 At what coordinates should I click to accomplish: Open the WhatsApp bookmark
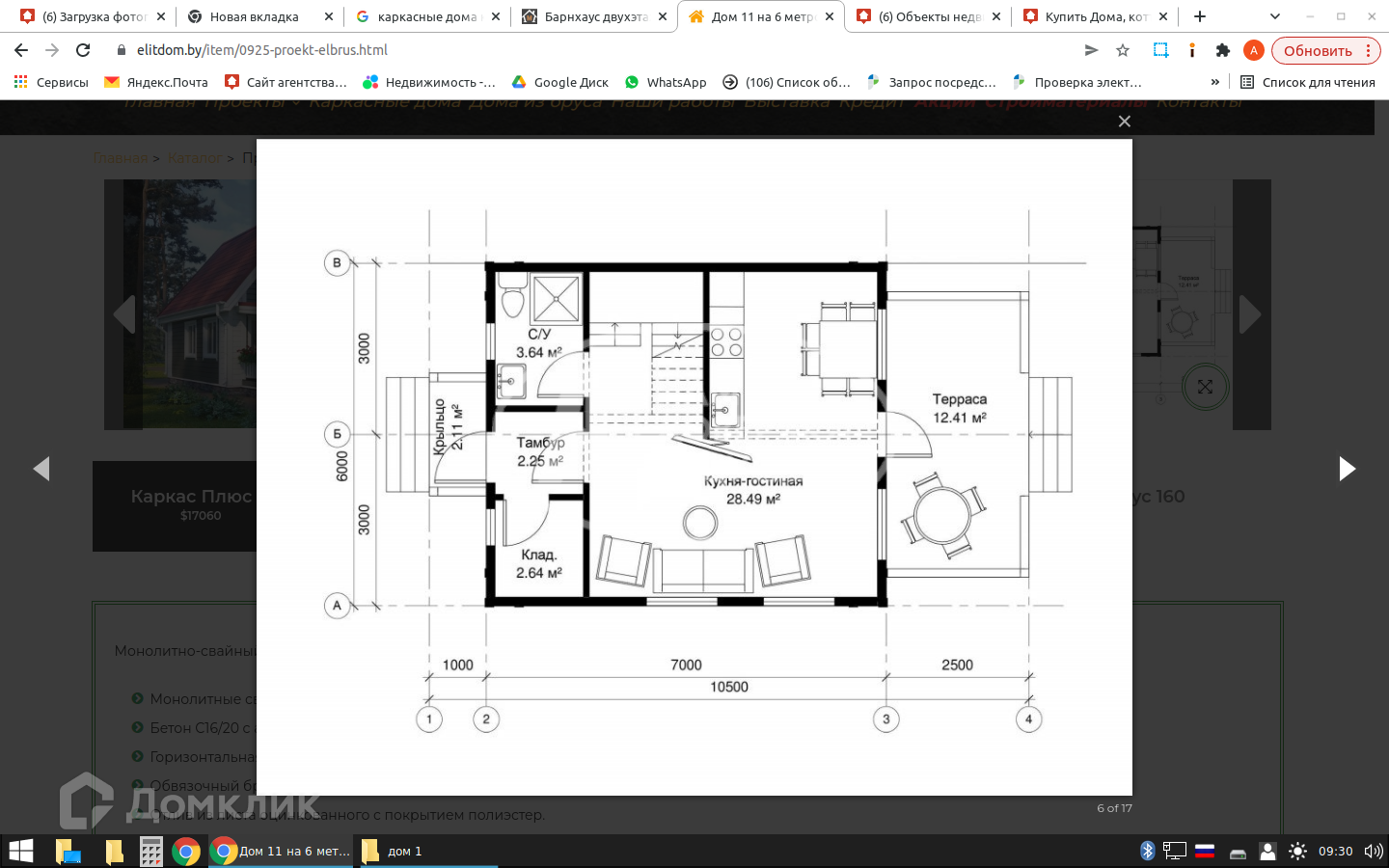[666, 82]
